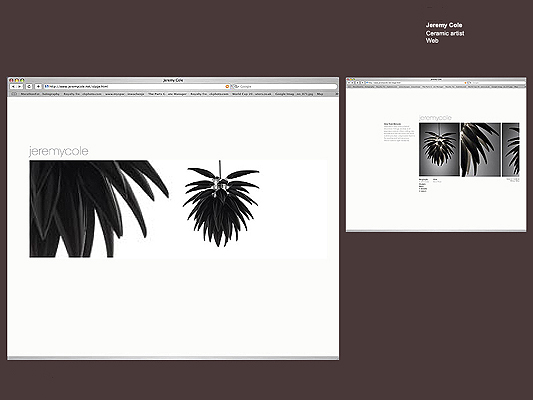The image size is (533, 400).
Task: Click the orange RSS icon in address bar
Action: pos(227,87)
